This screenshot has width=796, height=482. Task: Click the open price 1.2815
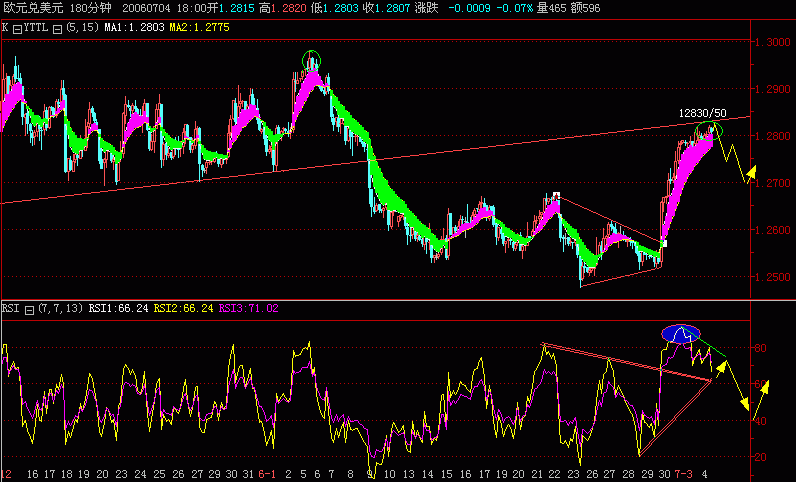237,8
